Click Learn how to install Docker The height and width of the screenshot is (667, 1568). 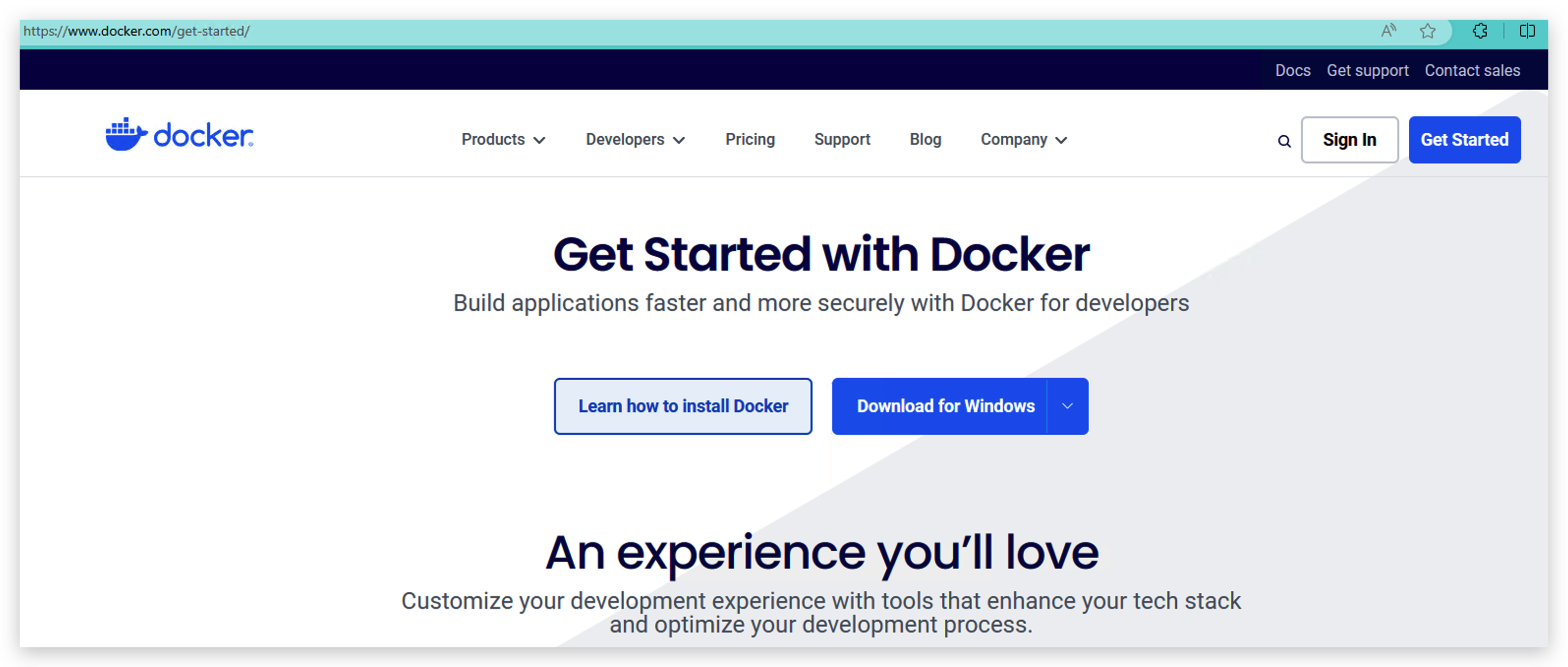tap(682, 406)
